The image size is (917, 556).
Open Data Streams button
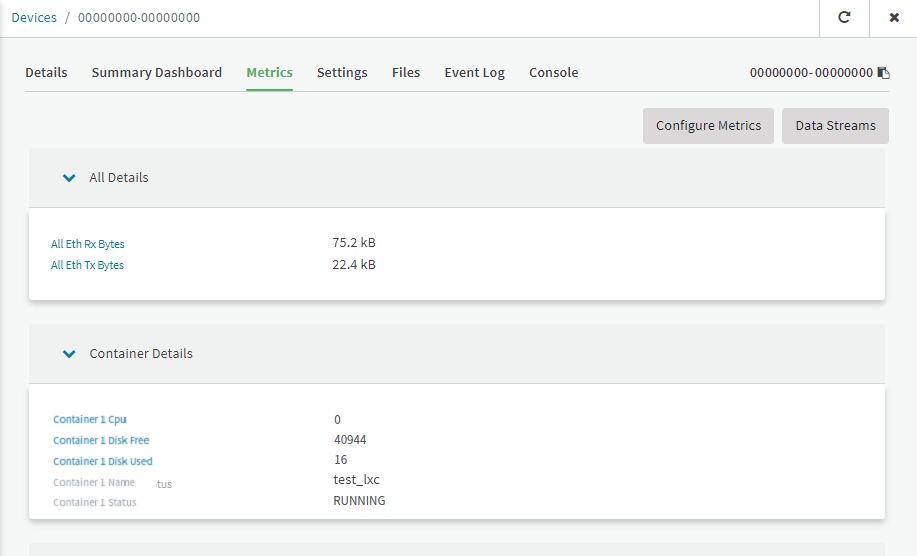point(835,126)
